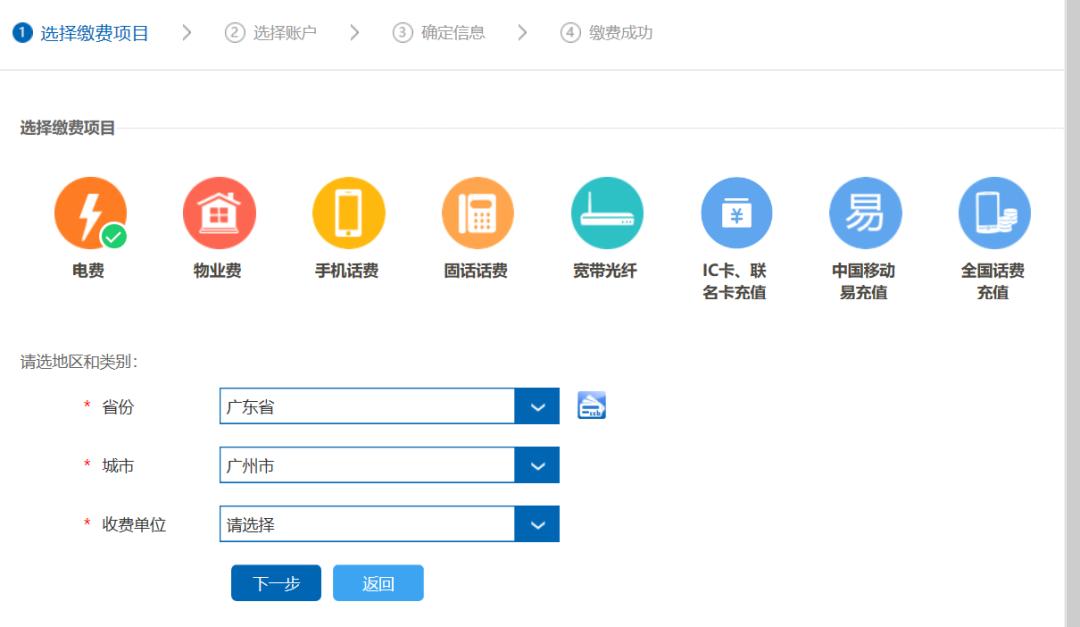1080x627 pixels.
Task: Click the 固话话费 landline bill icon
Action: tap(477, 211)
